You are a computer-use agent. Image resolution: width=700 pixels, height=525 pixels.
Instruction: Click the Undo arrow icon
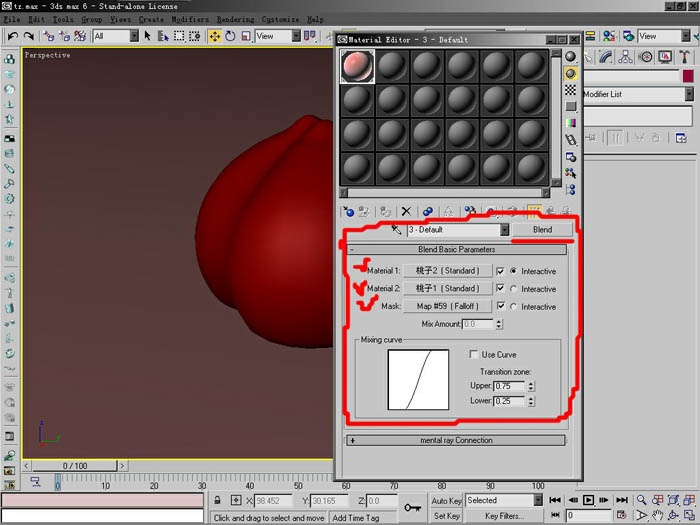point(12,36)
